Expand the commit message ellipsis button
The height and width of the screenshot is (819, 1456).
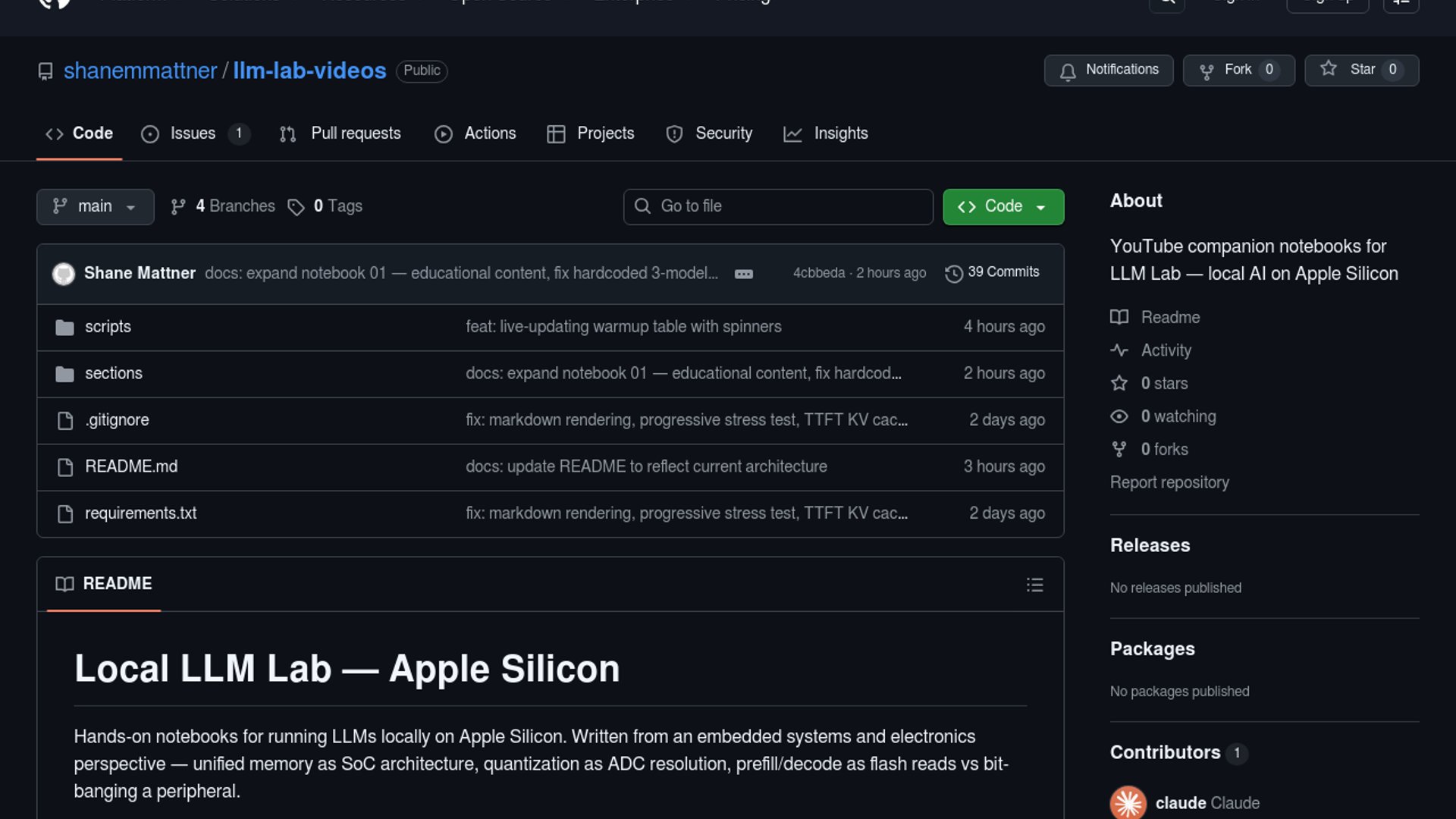[x=743, y=274]
